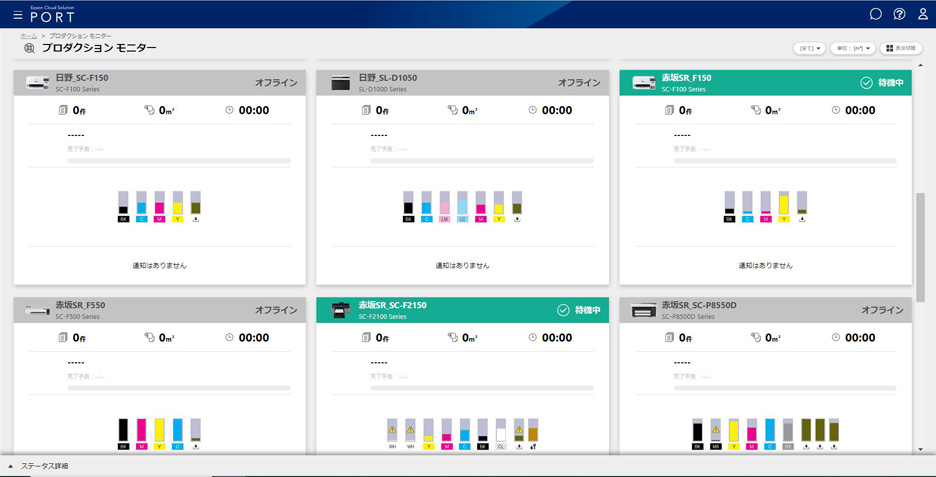Click the 赤坂SR_SC-P8550D printer icon
This screenshot has width=936, height=477.
pyautogui.click(x=643, y=310)
